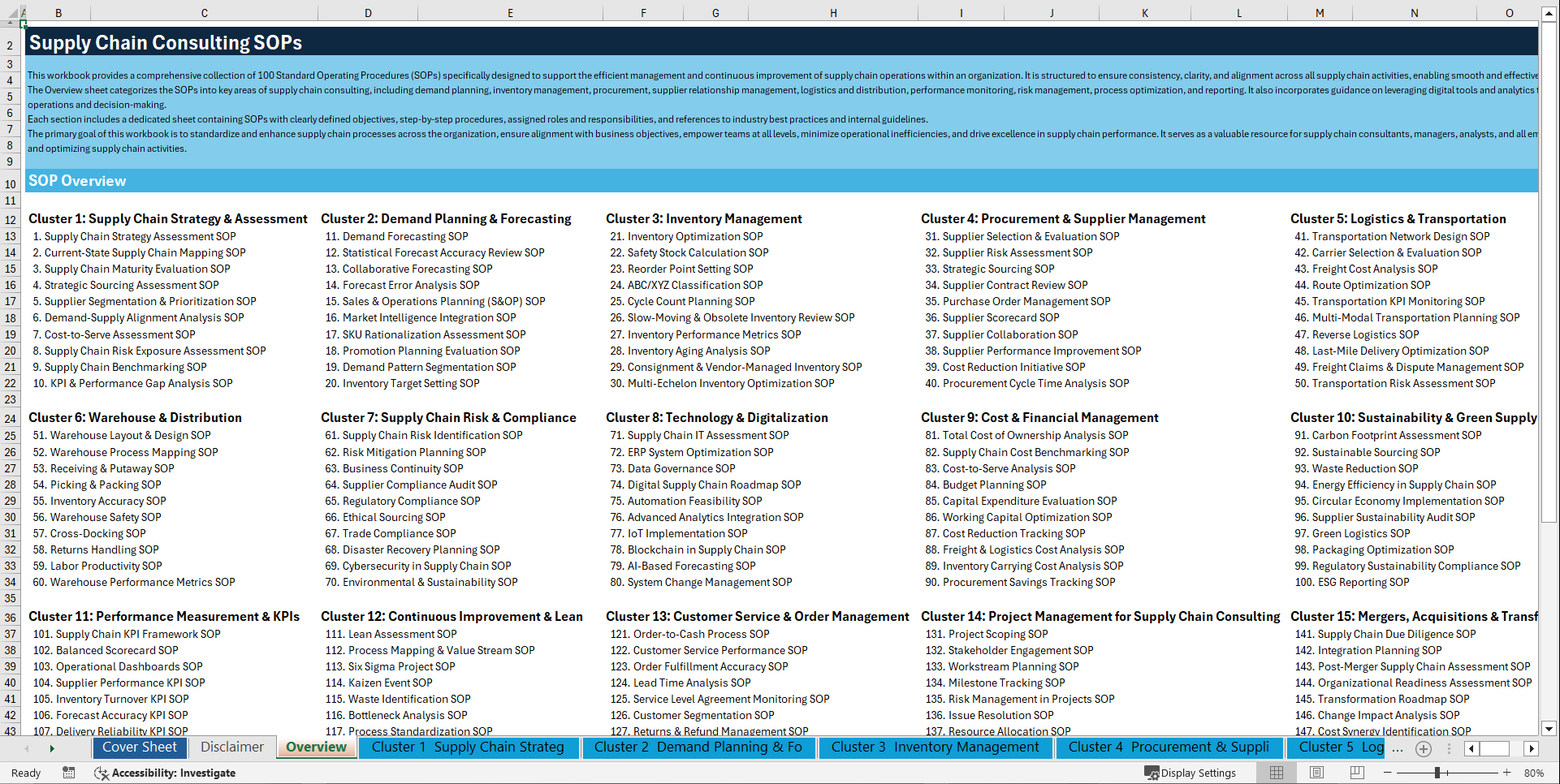The width and height of the screenshot is (1560, 784).
Task: Switch to the Disclaimer sheet tab
Action: (x=231, y=747)
